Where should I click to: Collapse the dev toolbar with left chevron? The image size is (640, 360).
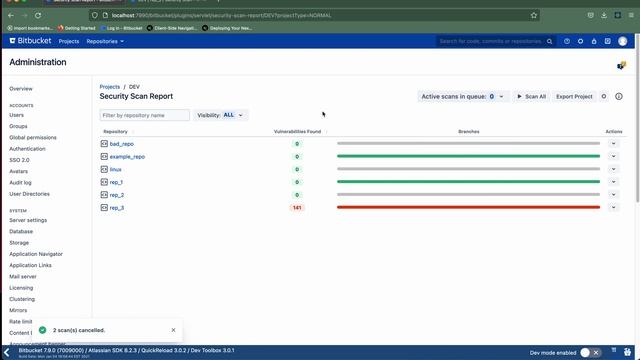point(7,353)
